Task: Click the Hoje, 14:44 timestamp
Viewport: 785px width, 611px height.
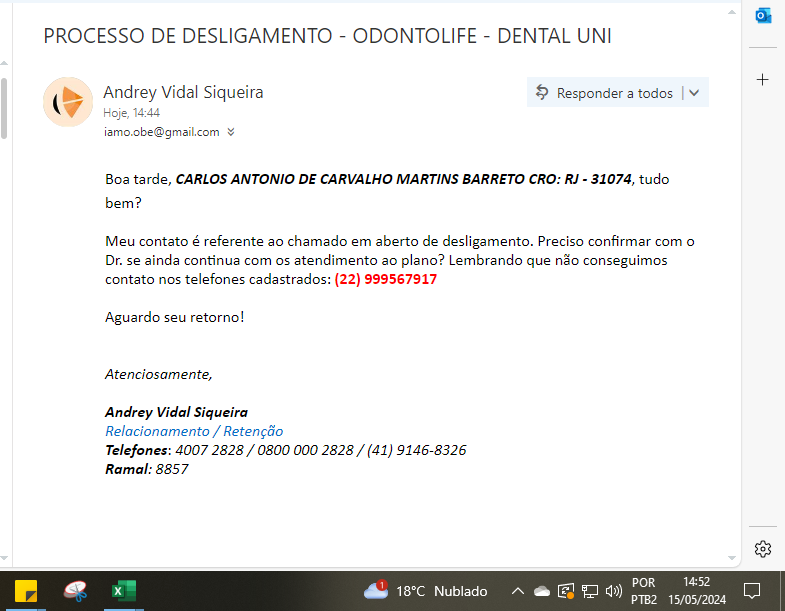Action: click(131, 113)
